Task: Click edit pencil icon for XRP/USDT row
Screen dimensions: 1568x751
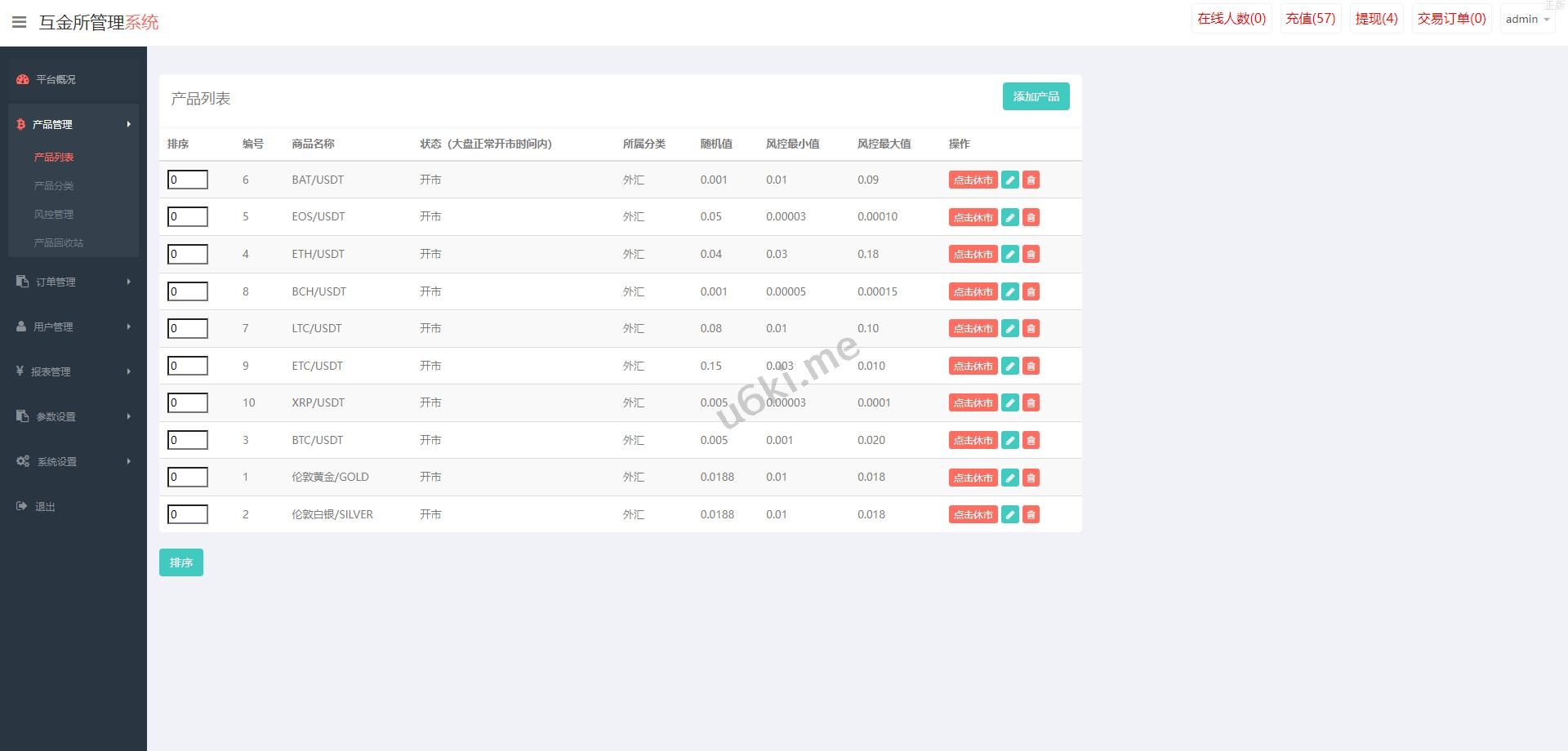Action: pos(1010,403)
